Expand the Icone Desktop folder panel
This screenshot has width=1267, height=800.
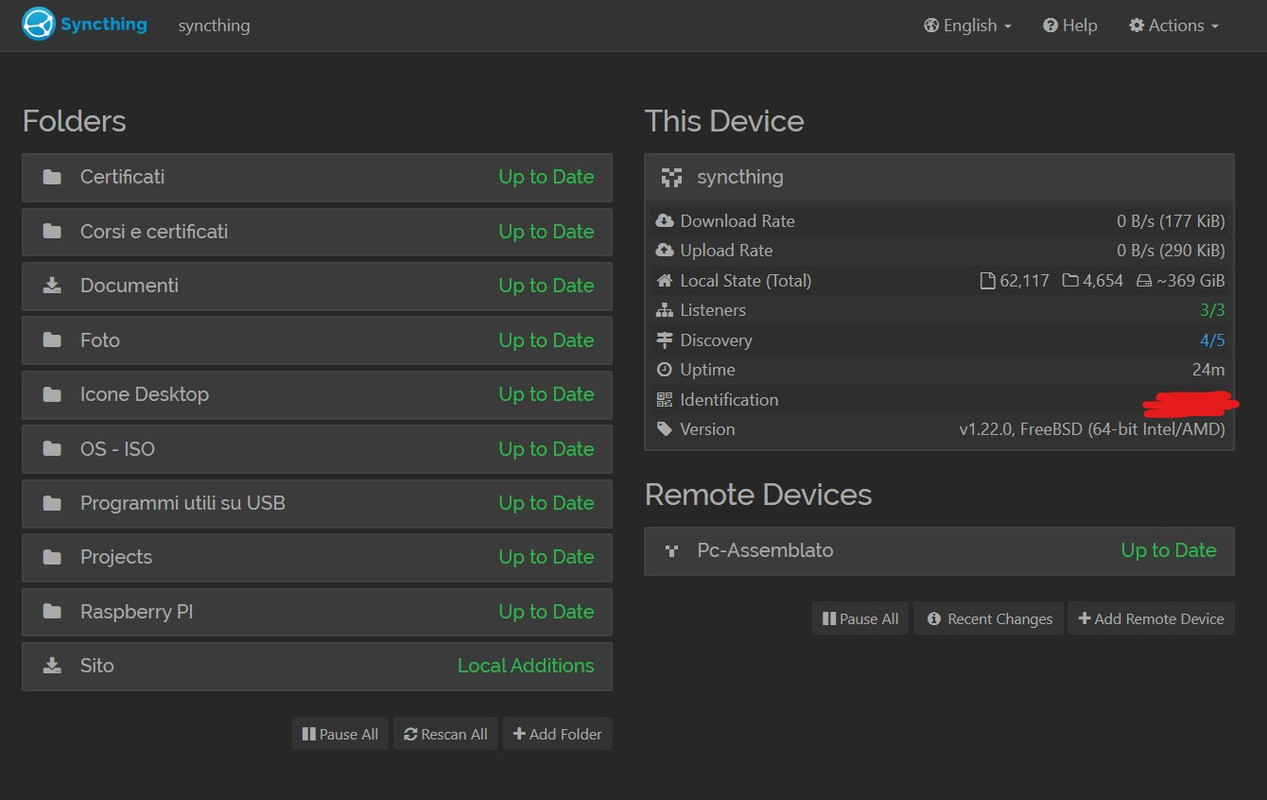tap(317, 395)
